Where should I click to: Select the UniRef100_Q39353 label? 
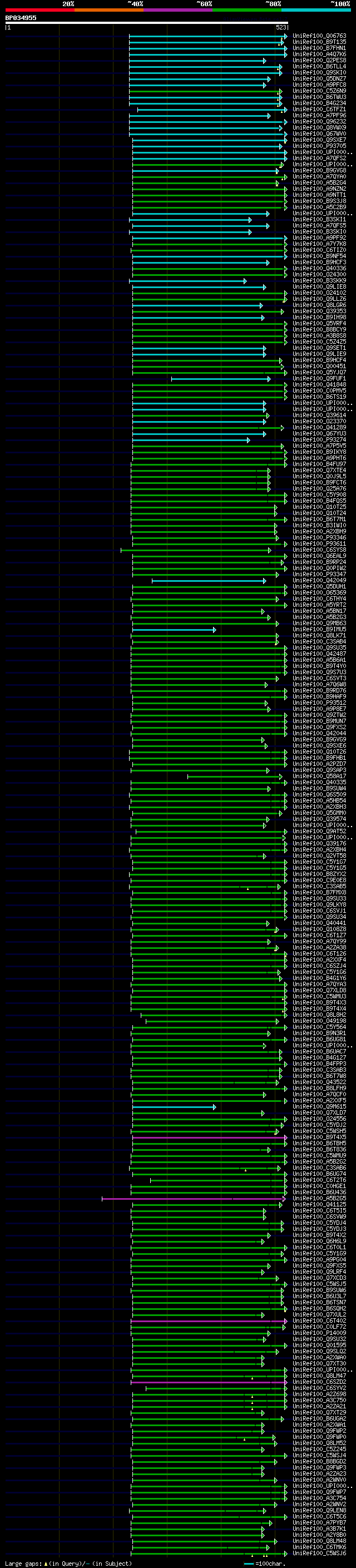click(319, 311)
